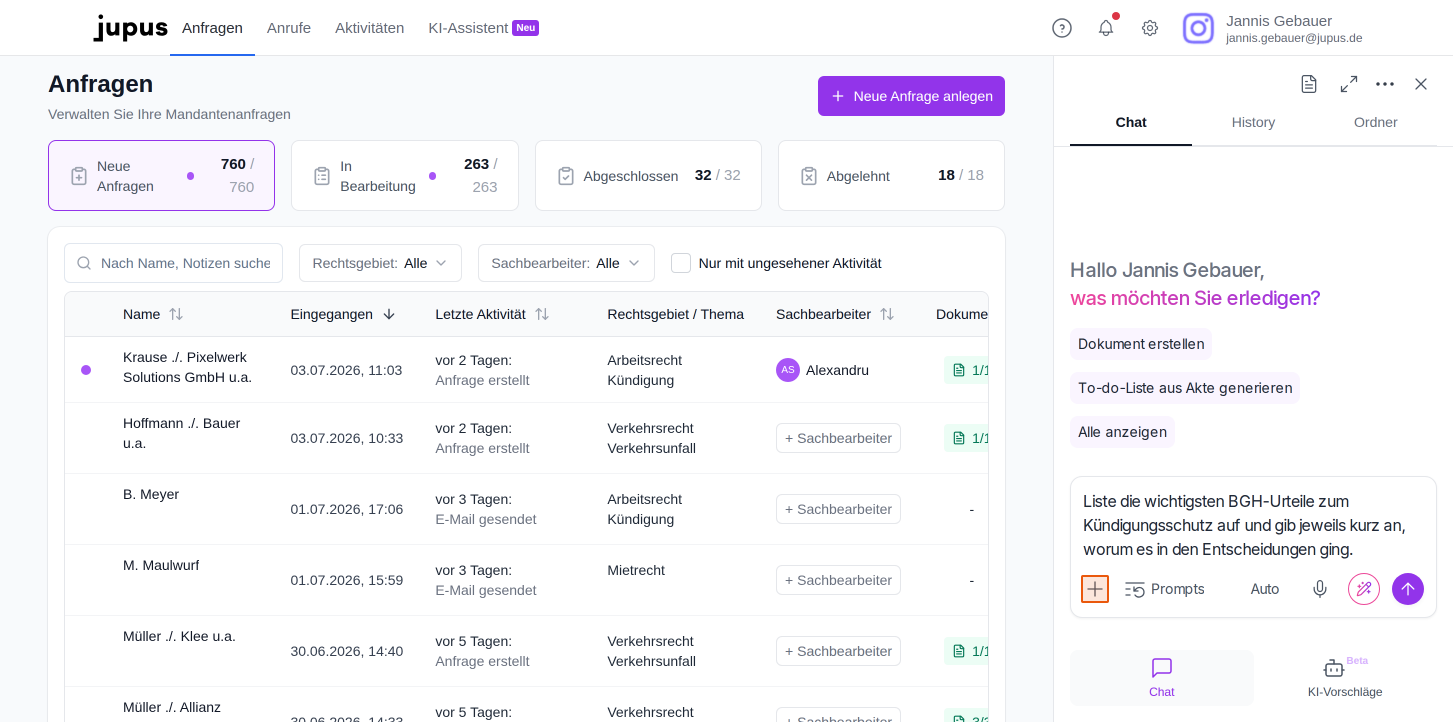
Task: Click the Jannis Gebauer profile avatar
Action: click(x=1198, y=28)
